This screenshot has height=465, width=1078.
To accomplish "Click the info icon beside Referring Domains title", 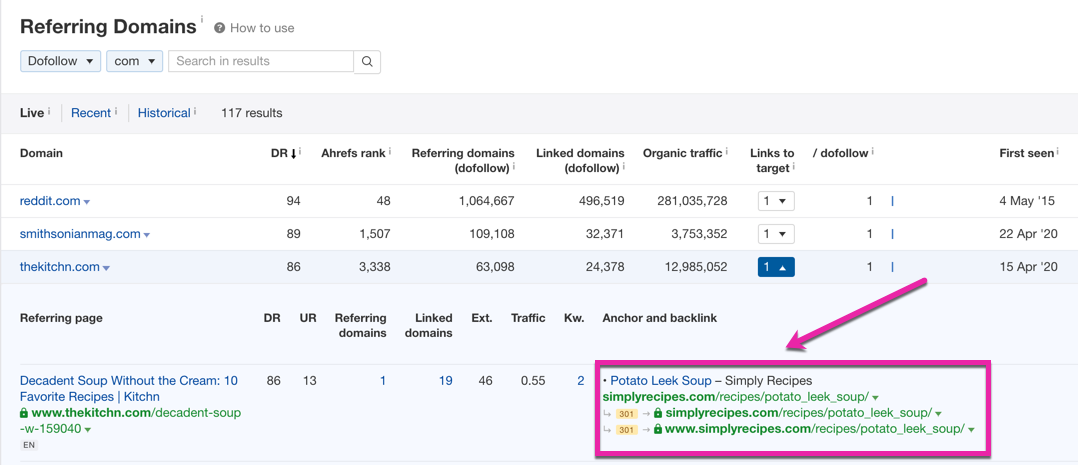I will click(x=202, y=21).
